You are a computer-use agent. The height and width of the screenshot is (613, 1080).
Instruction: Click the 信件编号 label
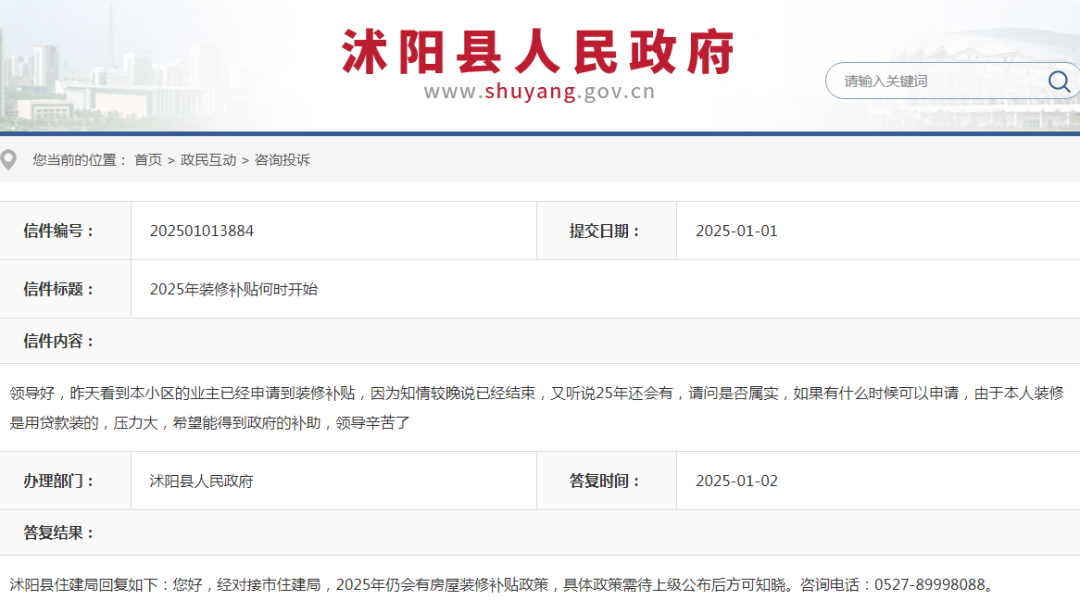(x=59, y=231)
